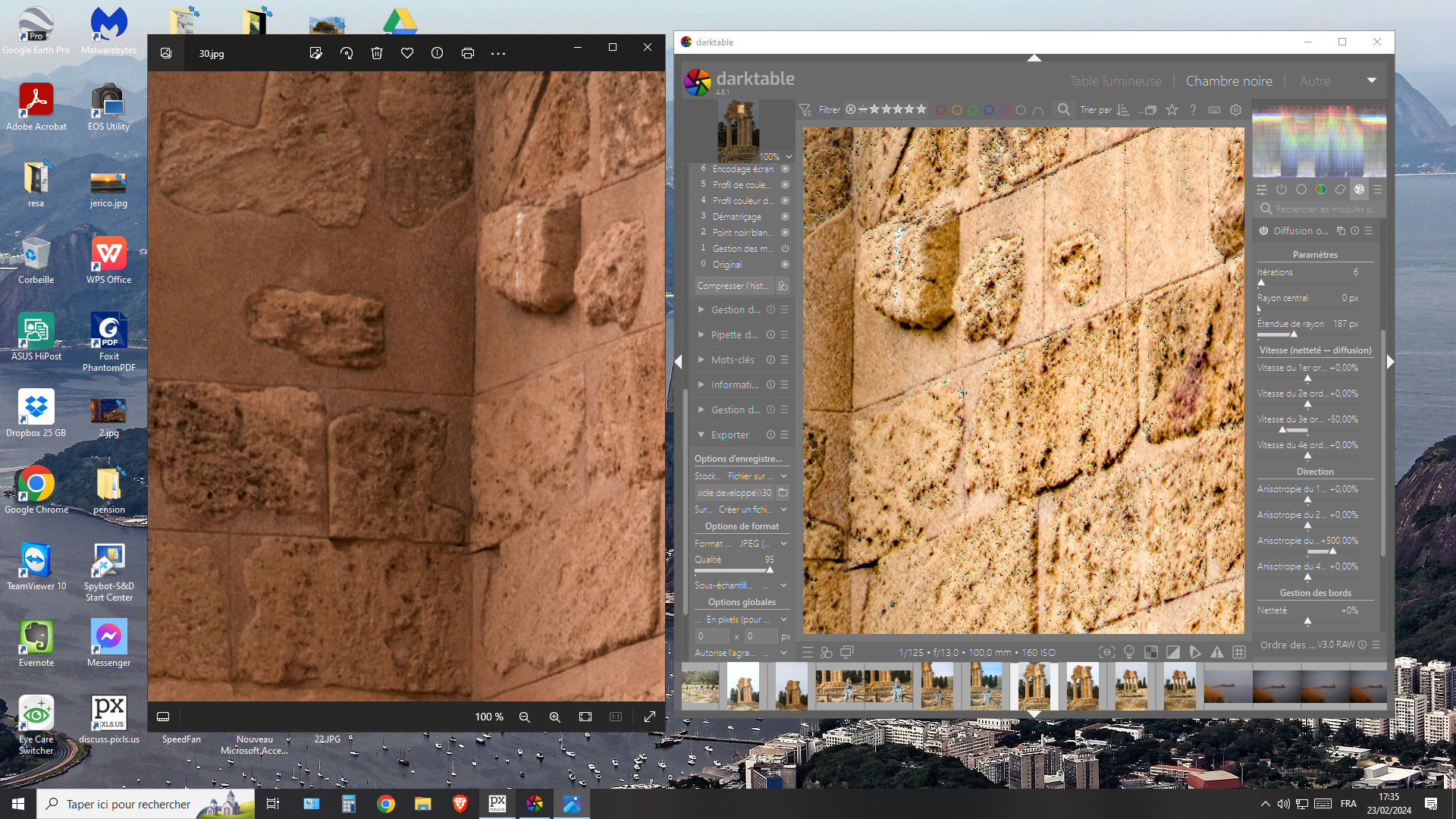Open the Autre views menu
This screenshot has height=819, width=1456.
(1314, 81)
